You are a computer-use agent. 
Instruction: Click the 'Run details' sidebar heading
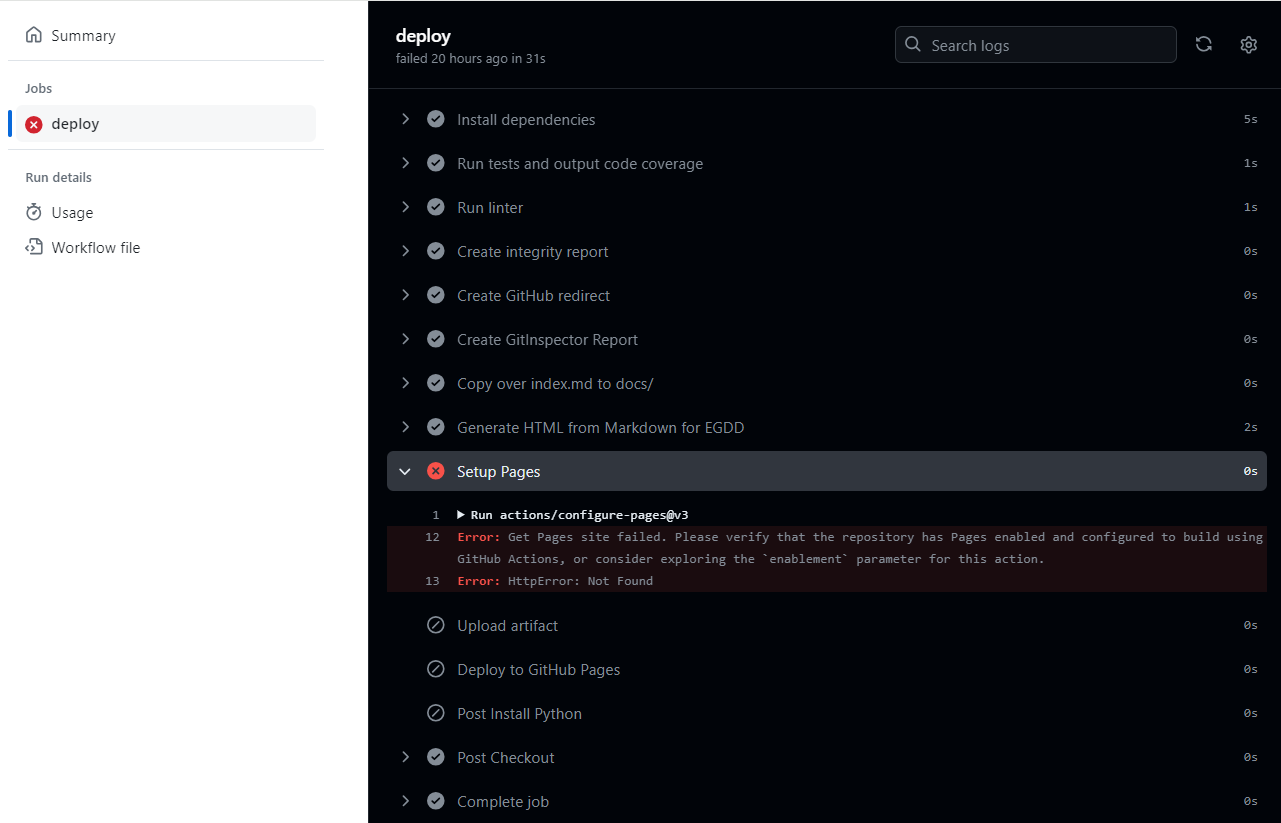pos(58,177)
